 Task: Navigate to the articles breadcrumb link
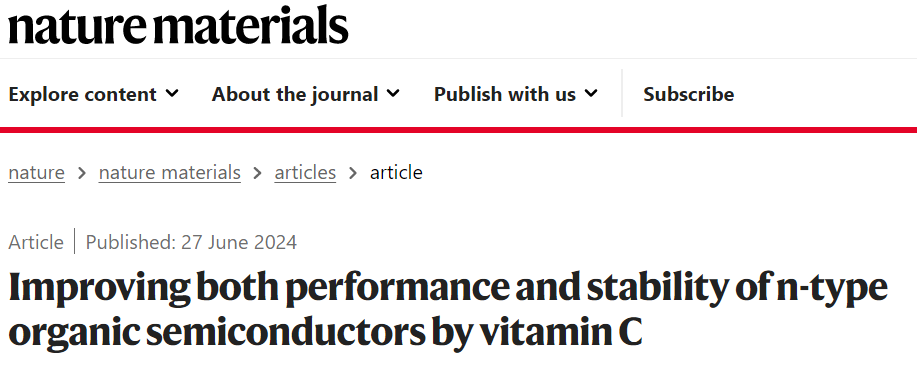pyautogui.click(x=305, y=172)
